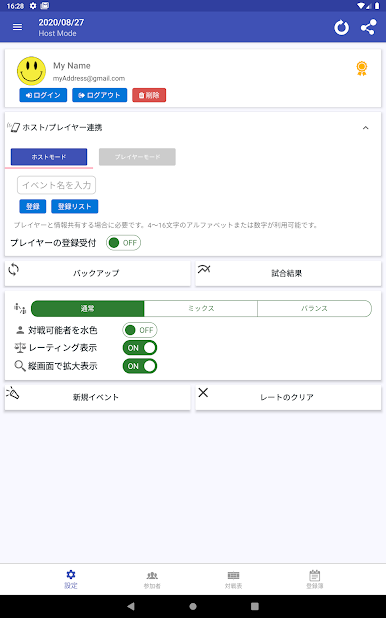Tap the share icon in header
Screen dimensions: 386x618
point(368,28)
